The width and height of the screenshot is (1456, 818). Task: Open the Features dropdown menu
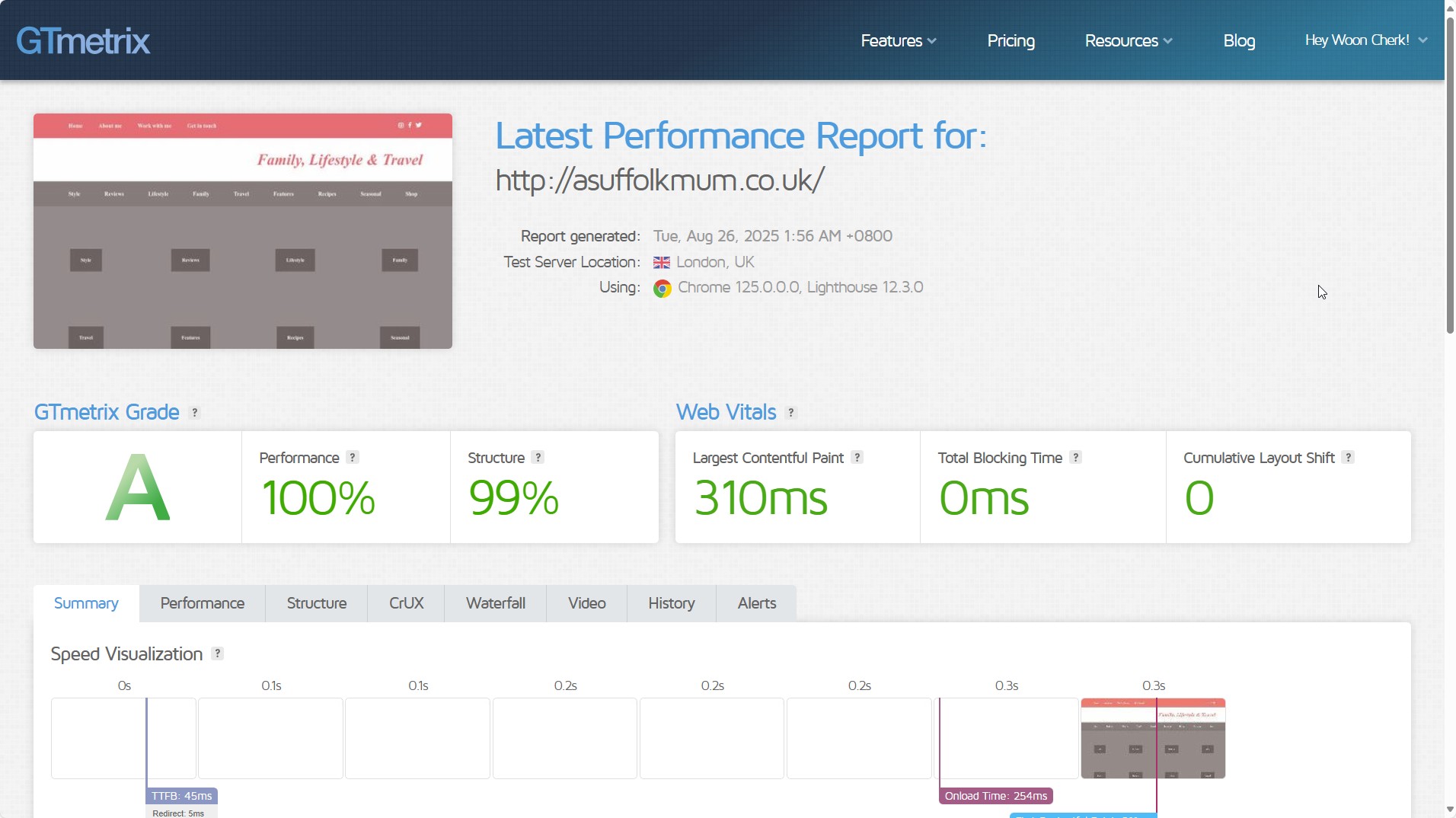pos(899,40)
